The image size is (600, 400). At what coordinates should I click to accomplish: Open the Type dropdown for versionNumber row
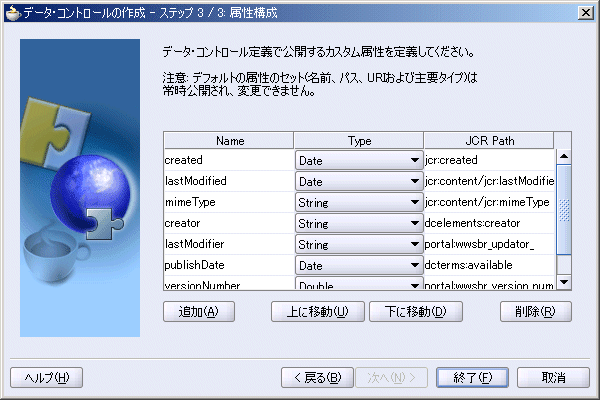point(359,284)
